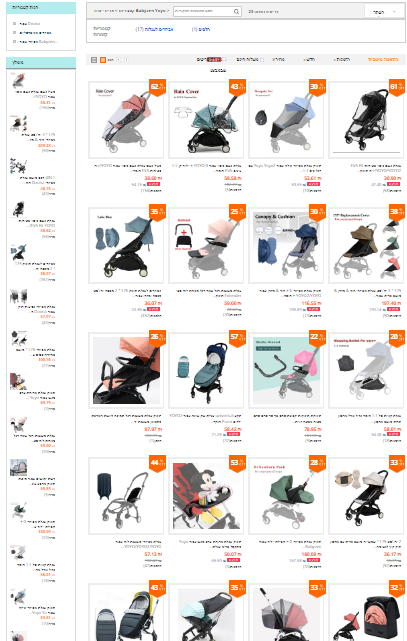The height and width of the screenshot is (641, 407).
Task: Open the category link with 1 item
Action: pos(201,29)
